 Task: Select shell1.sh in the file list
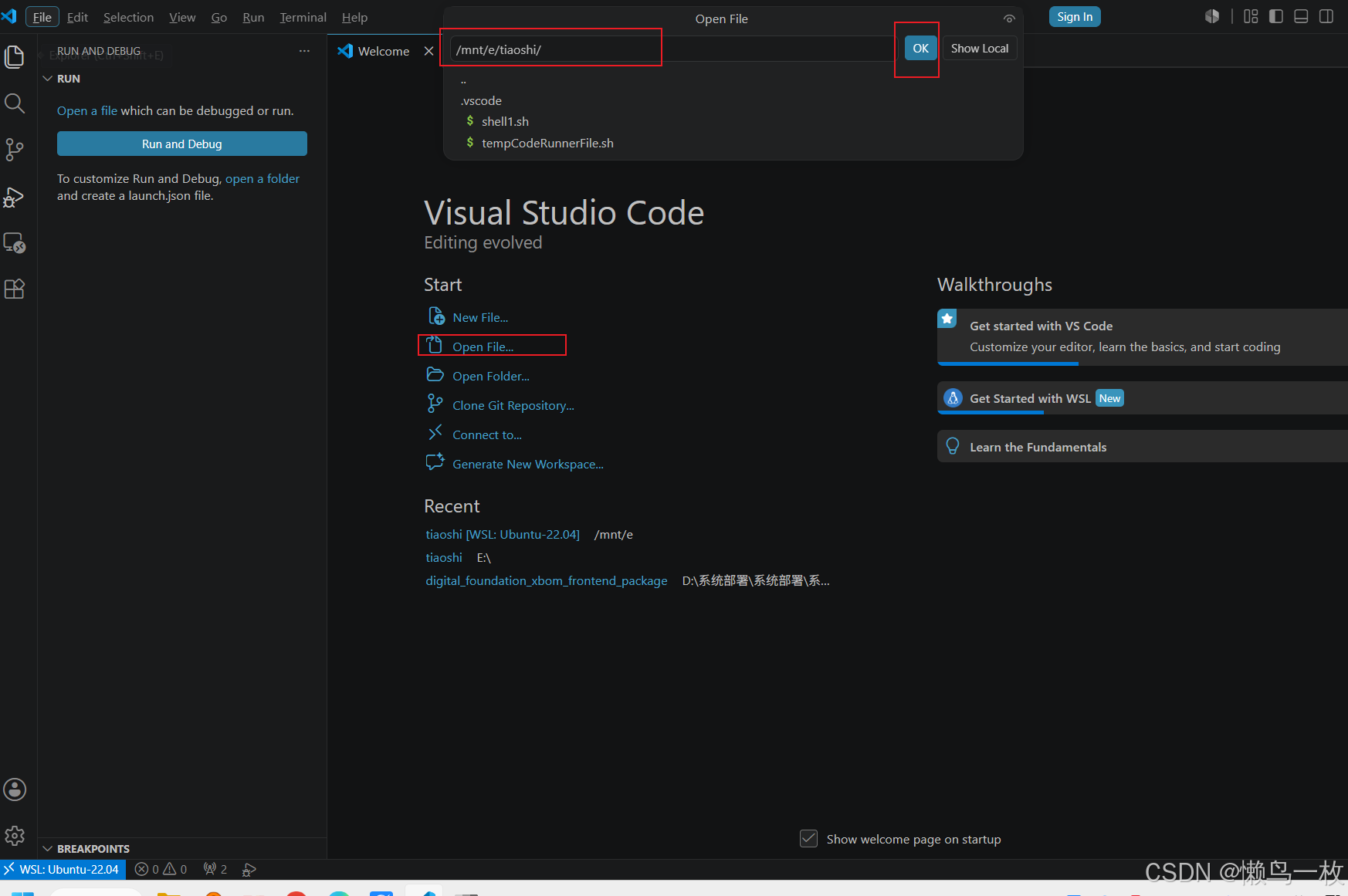(733, 121)
